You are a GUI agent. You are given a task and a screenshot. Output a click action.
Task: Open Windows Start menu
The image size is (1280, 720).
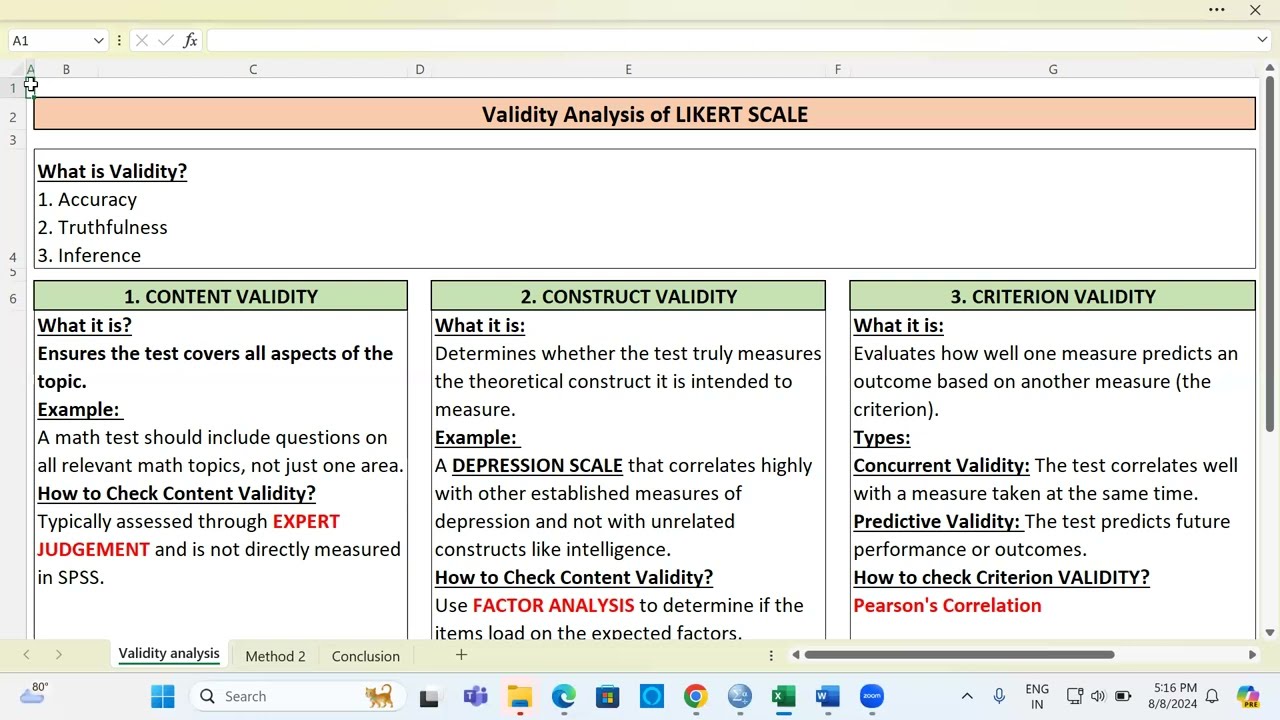[x=162, y=696]
